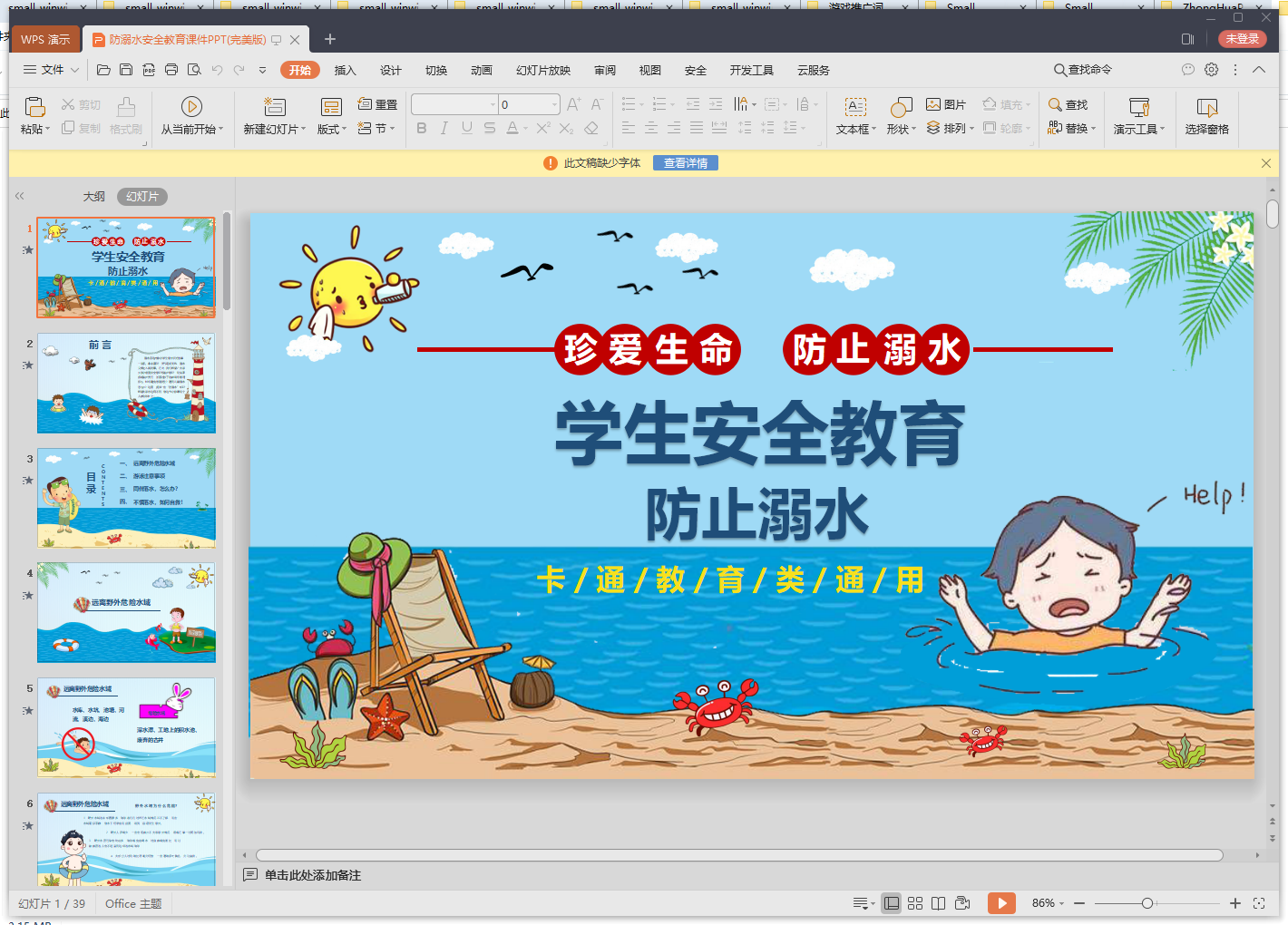Switch to slide sorter view icon
This screenshot has height=925, width=1288.
[x=914, y=902]
